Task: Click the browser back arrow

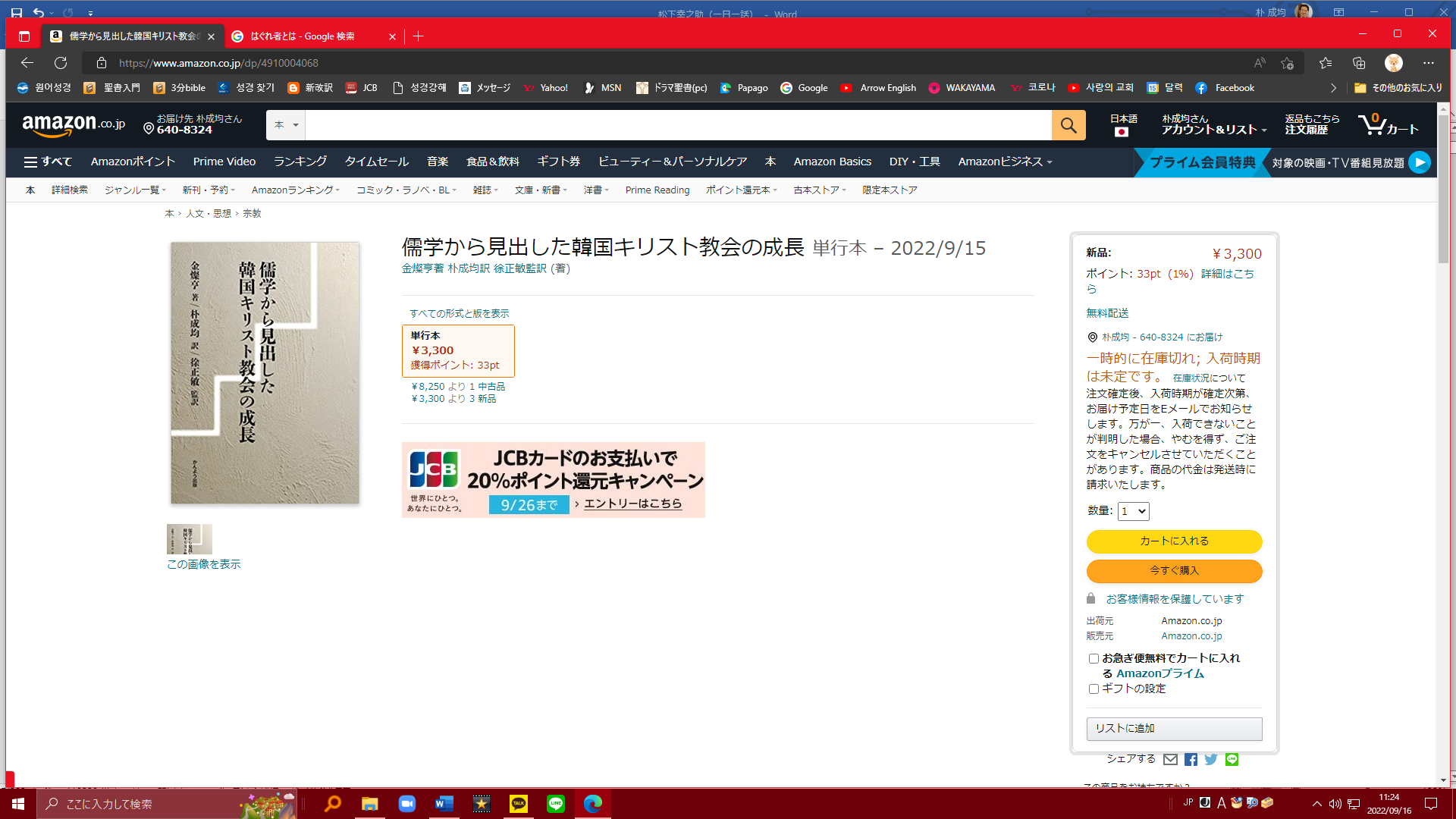Action: [27, 63]
